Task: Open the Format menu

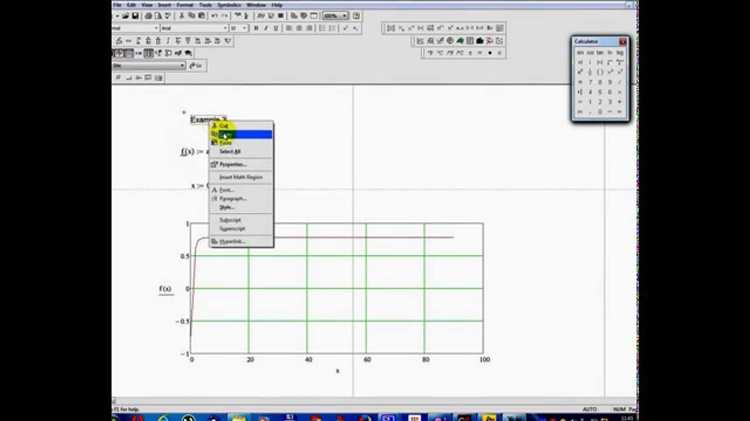Action: (x=185, y=5)
